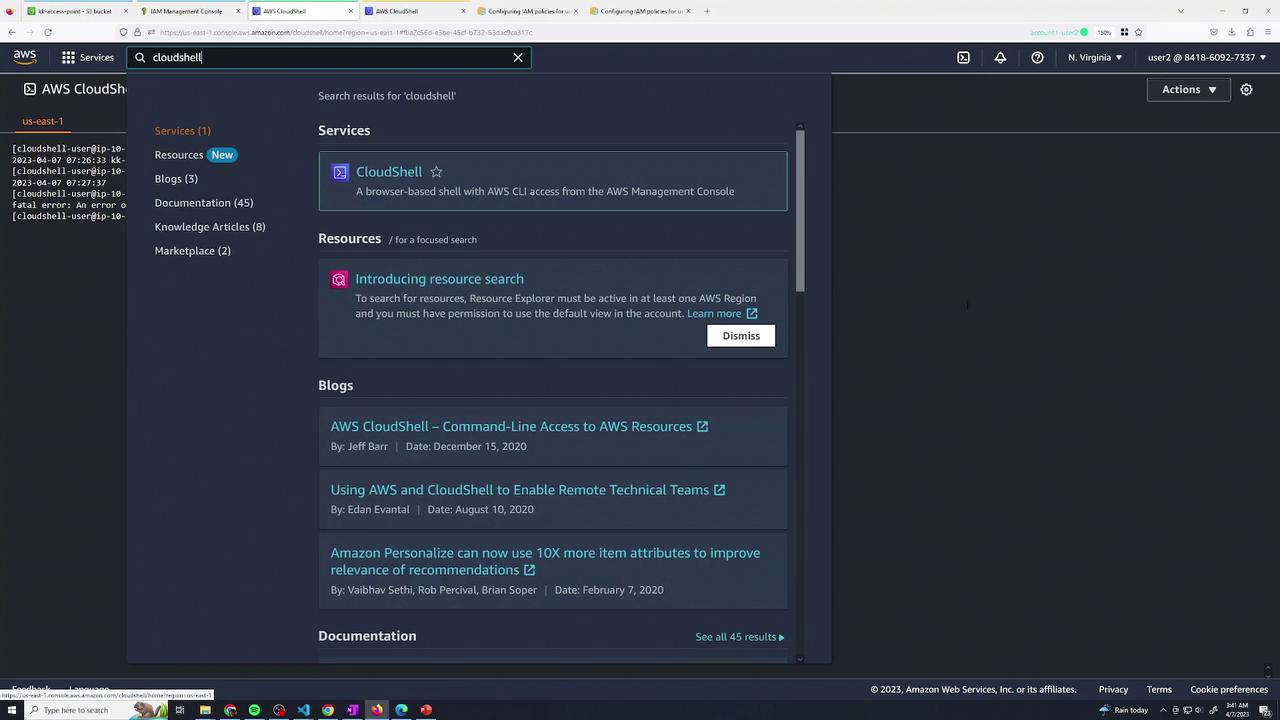Filter results by Knowledge Articles (8)

[x=210, y=227]
